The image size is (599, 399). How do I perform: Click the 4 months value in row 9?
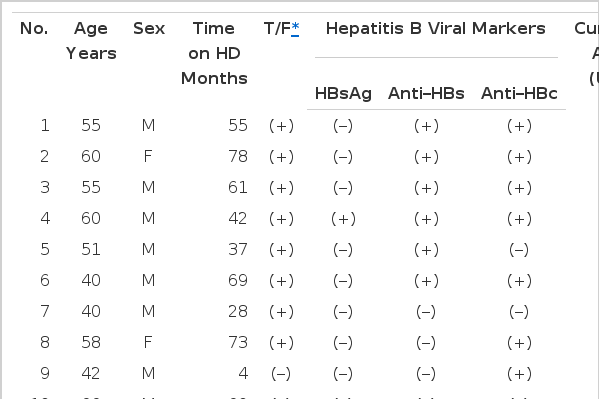click(x=243, y=373)
